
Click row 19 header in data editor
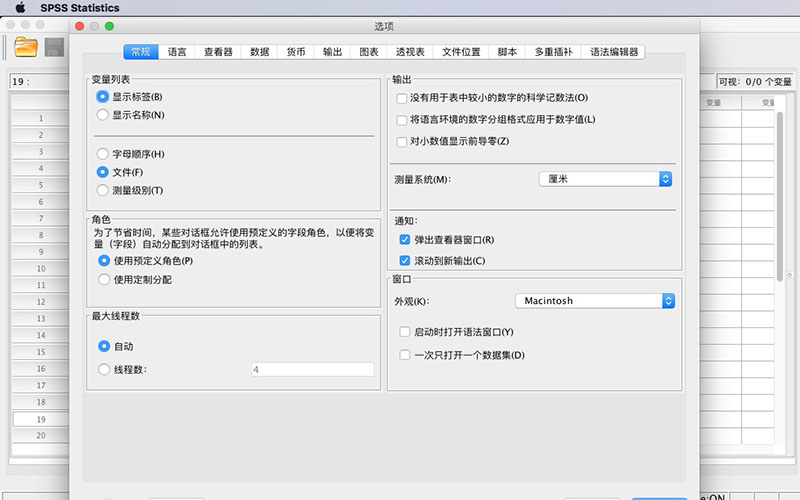[x=41, y=419]
